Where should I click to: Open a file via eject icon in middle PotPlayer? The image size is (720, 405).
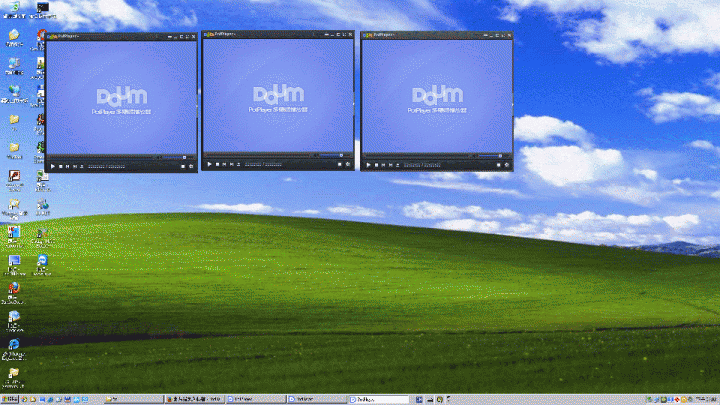click(239, 164)
